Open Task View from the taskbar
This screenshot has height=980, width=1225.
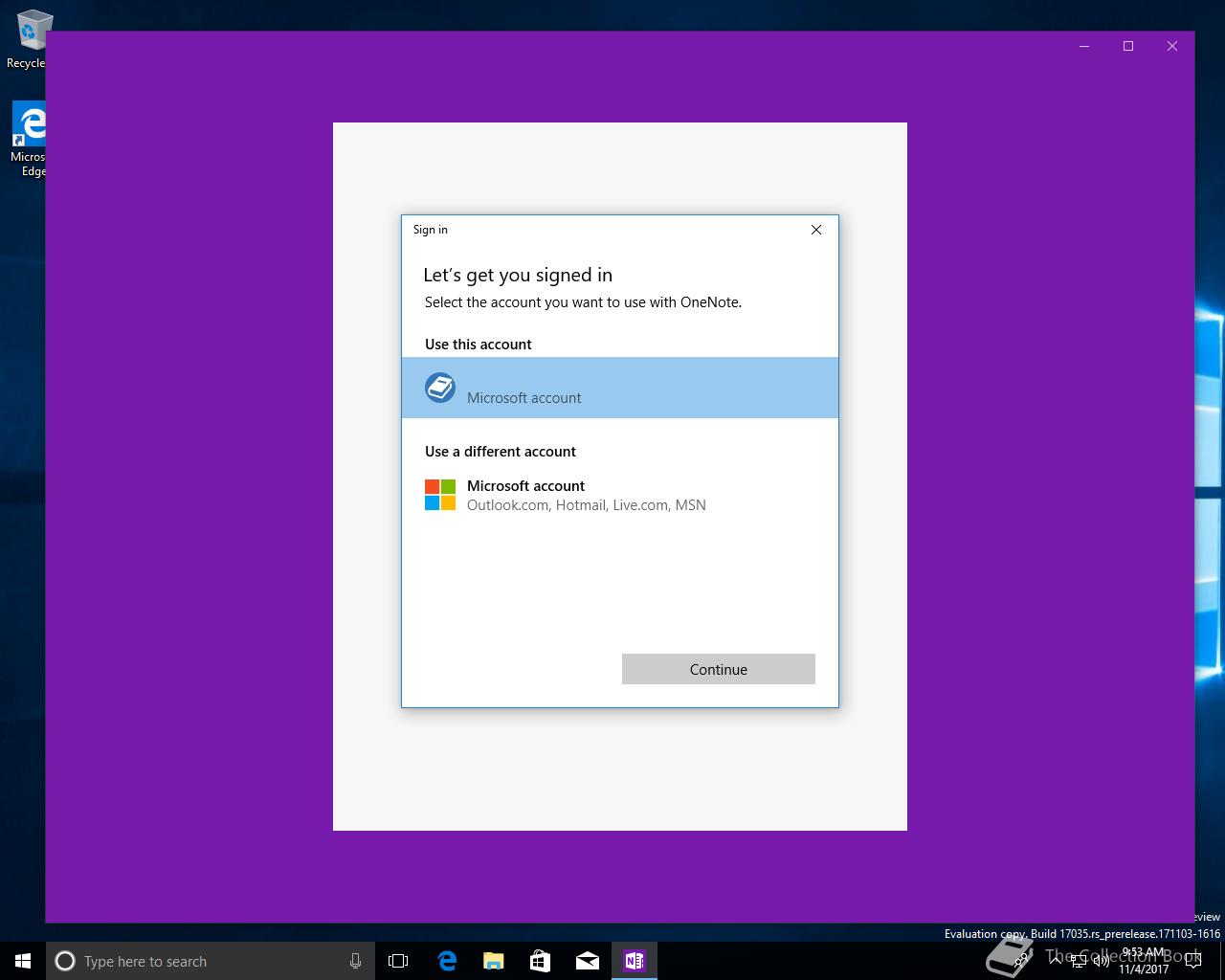398,961
